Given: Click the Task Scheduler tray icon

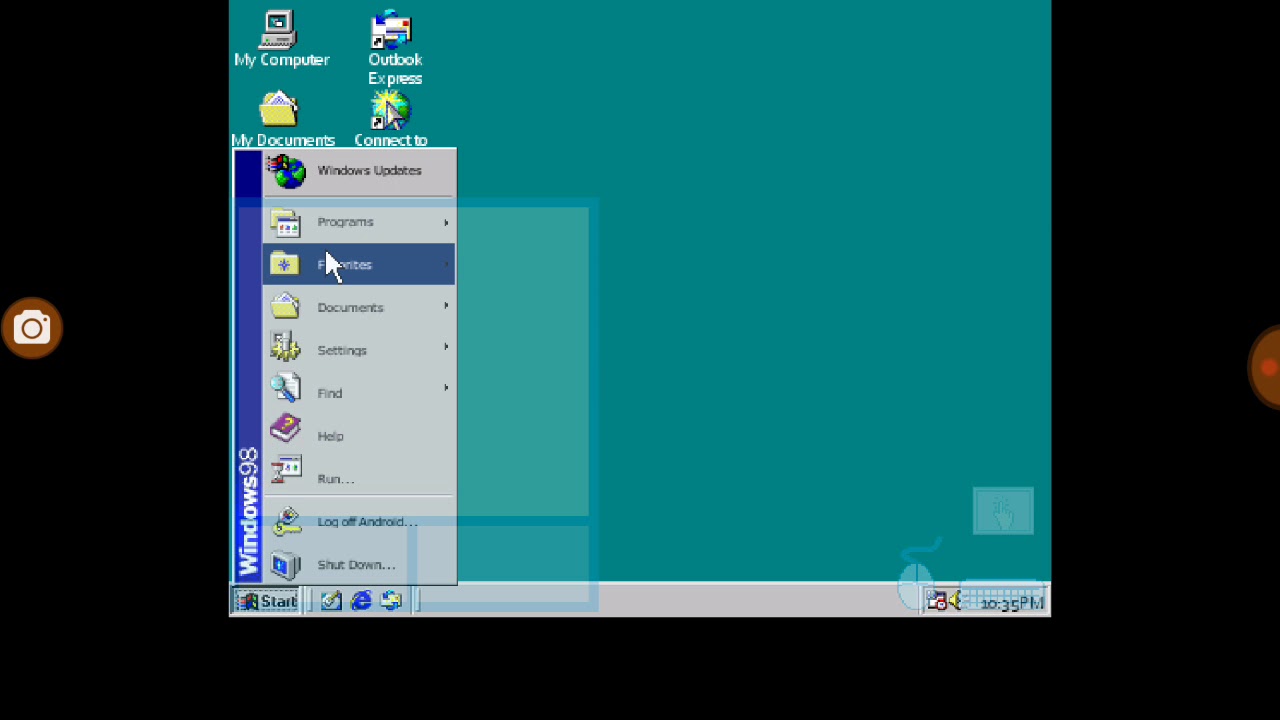Looking at the screenshot, I should click(936, 601).
